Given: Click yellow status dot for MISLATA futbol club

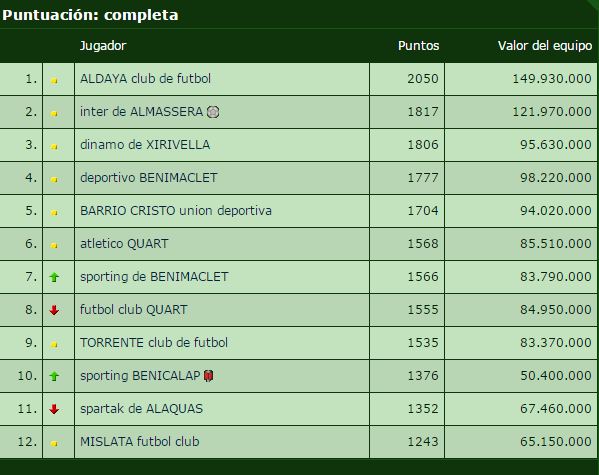Looking at the screenshot, I should (x=54, y=443).
